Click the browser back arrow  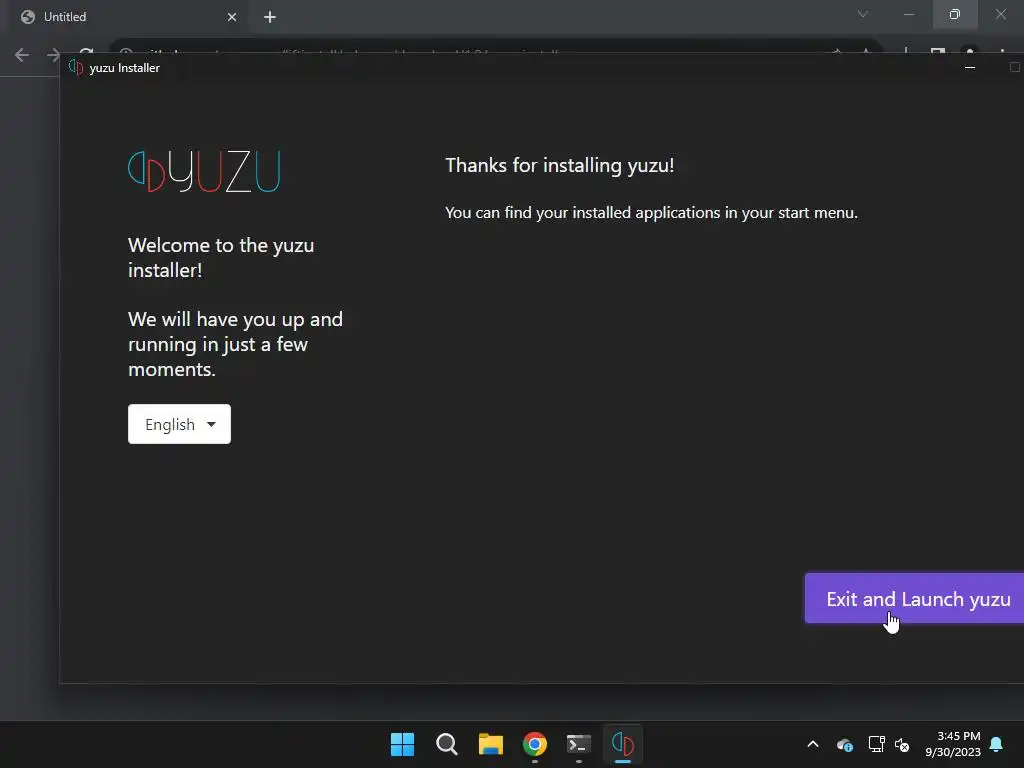[x=22, y=55]
